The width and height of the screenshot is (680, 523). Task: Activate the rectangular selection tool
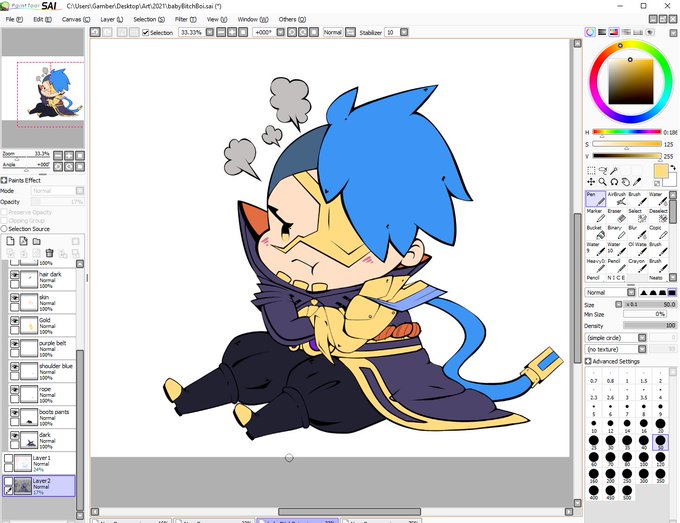(x=591, y=170)
